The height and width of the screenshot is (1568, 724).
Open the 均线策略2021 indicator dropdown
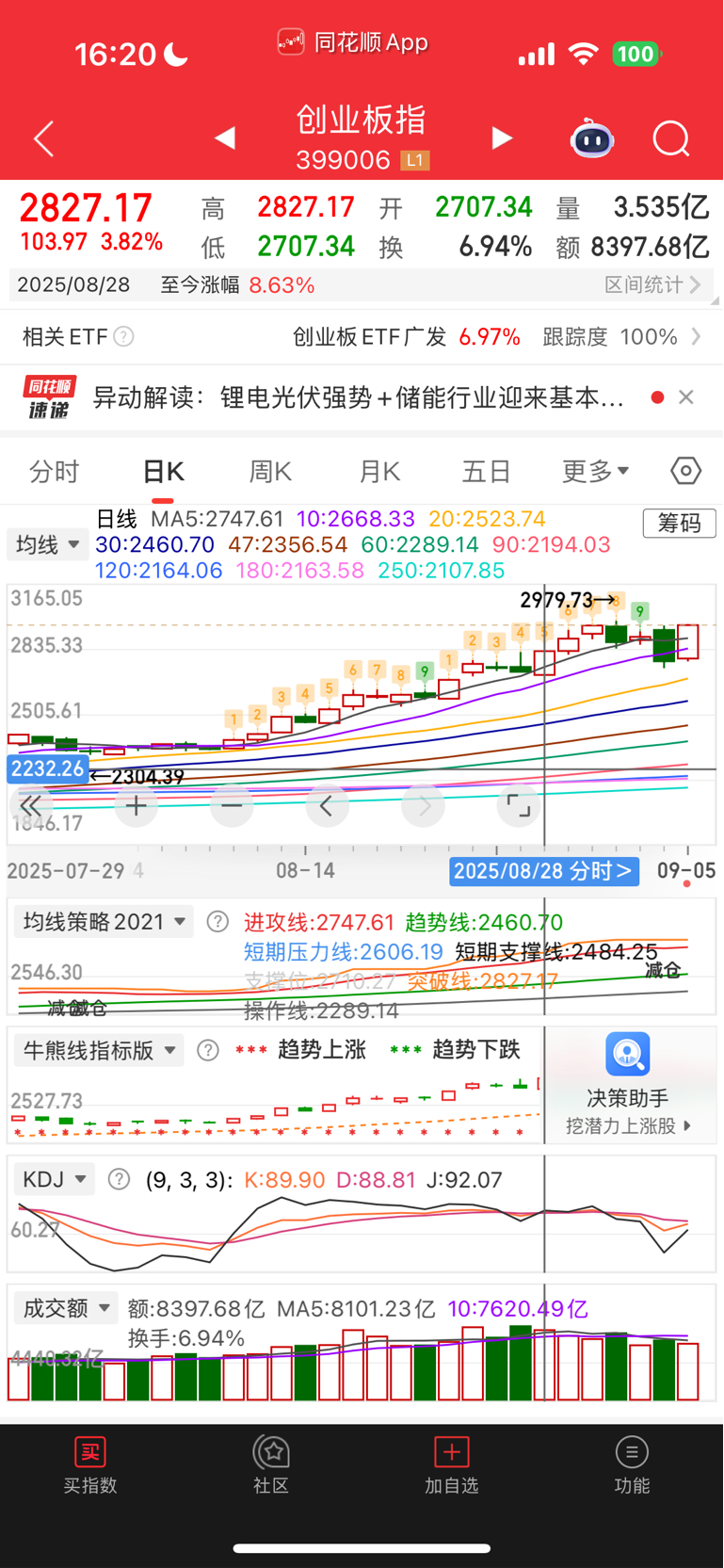point(105,922)
